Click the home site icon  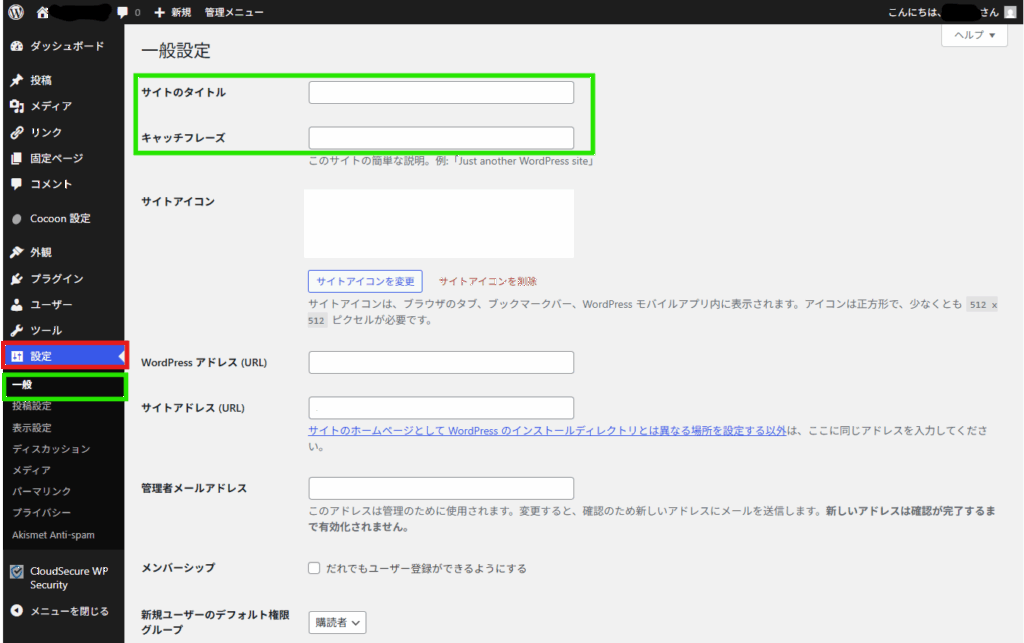42,12
